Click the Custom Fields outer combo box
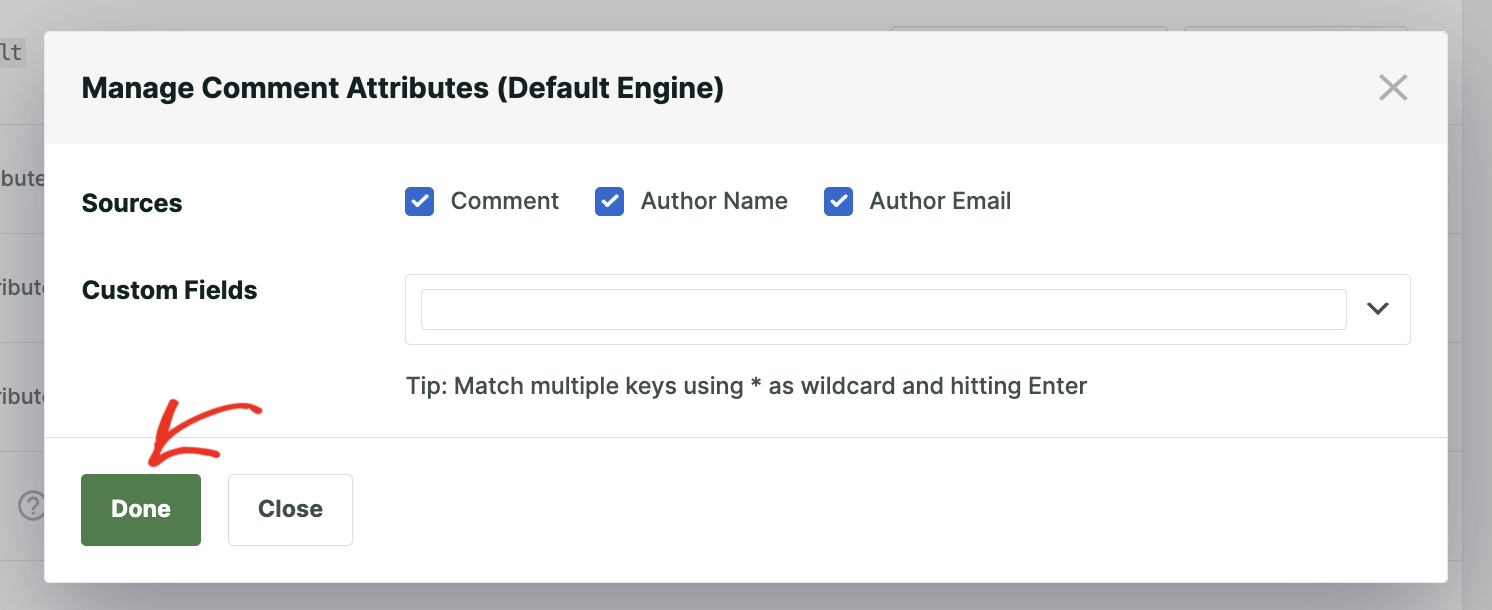1492x610 pixels. [x=907, y=309]
